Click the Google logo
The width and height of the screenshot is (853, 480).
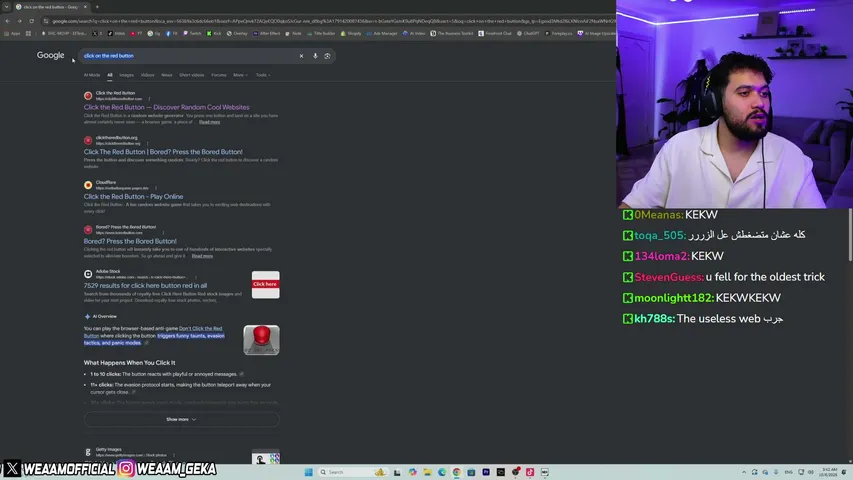[x=51, y=56]
